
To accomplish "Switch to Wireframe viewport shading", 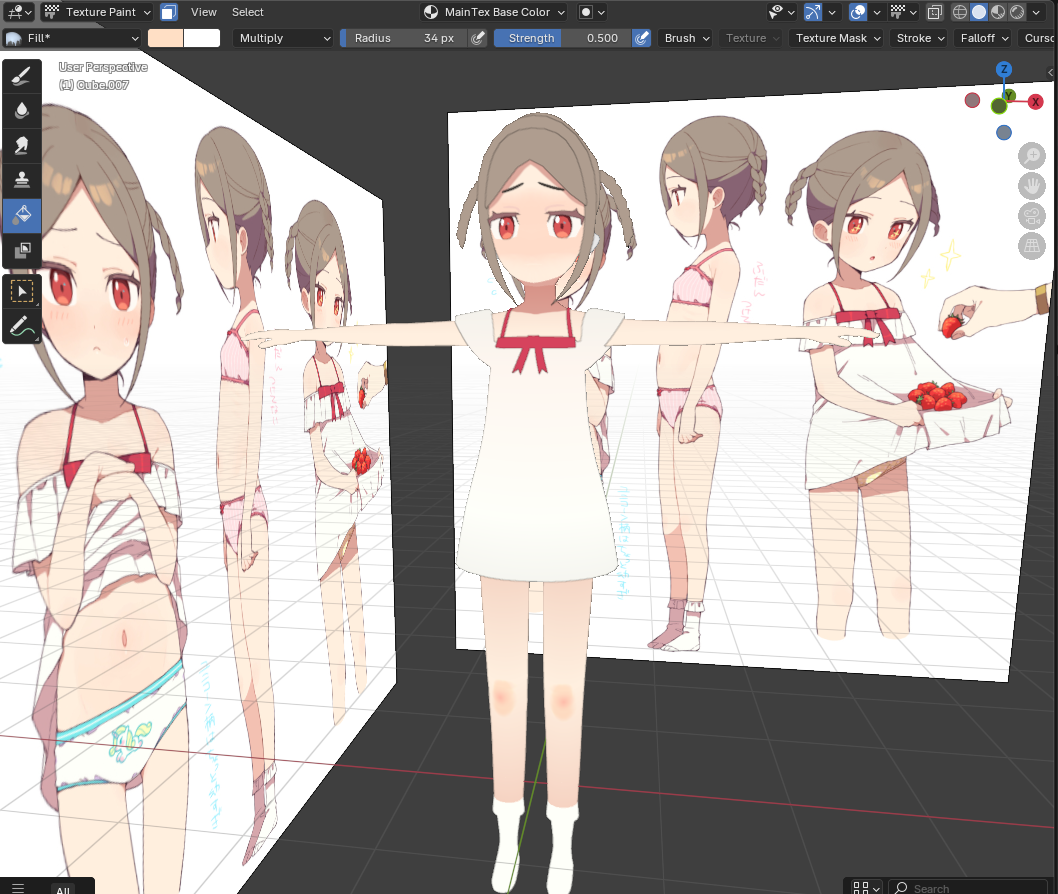I will click(959, 12).
